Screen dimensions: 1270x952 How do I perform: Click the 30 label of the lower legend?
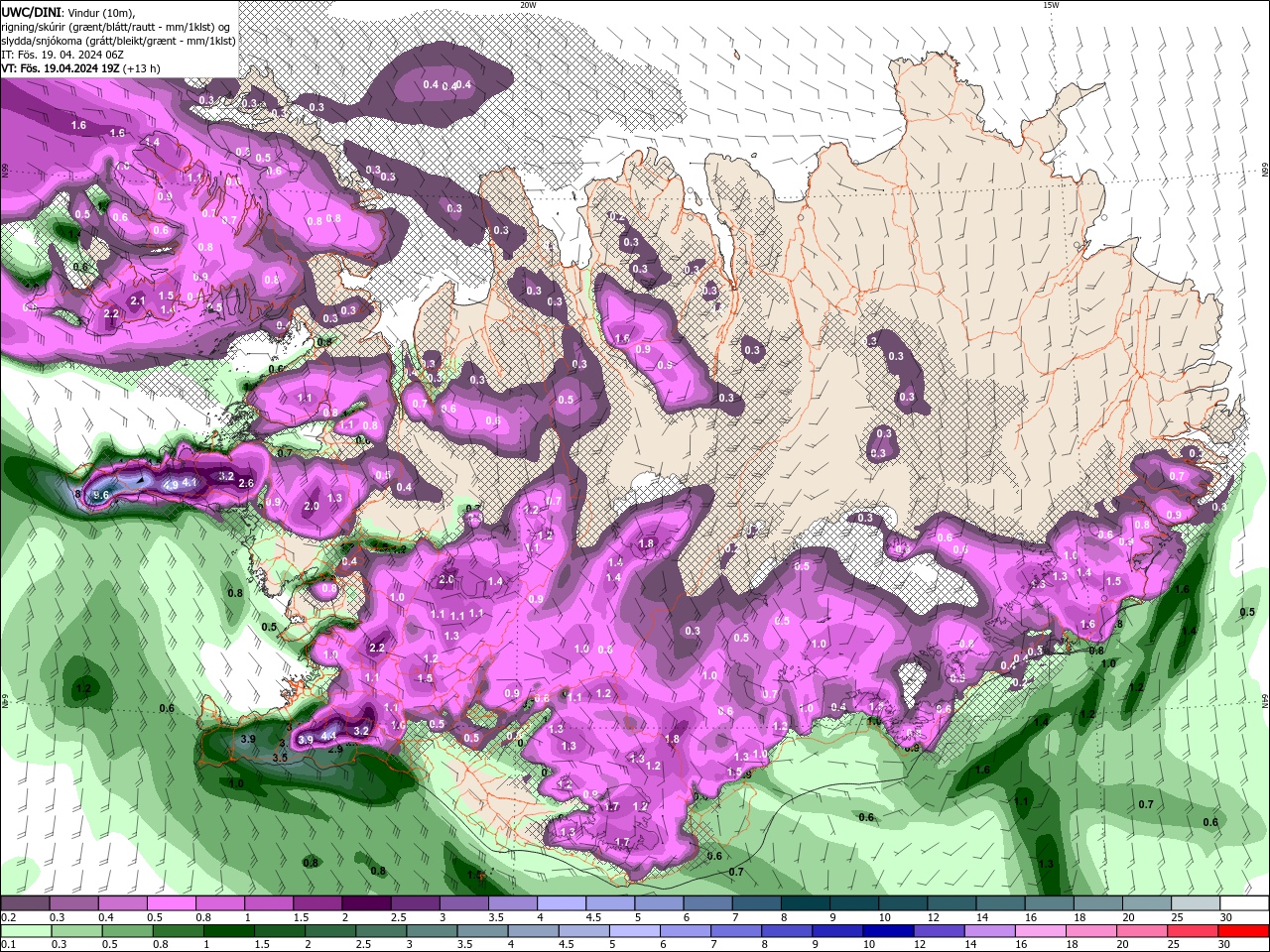(1222, 944)
